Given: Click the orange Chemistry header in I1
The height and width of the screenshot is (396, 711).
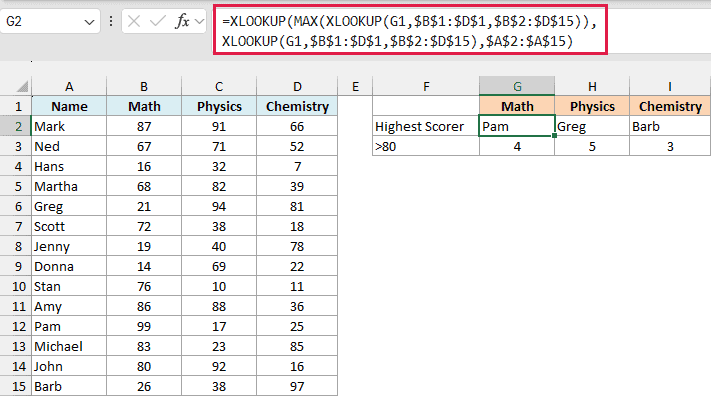Looking at the screenshot, I should click(670, 106).
